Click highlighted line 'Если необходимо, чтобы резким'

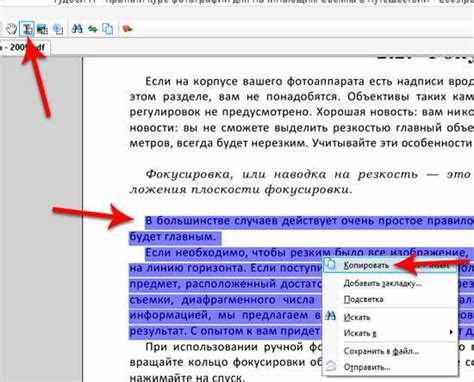[x=309, y=253]
